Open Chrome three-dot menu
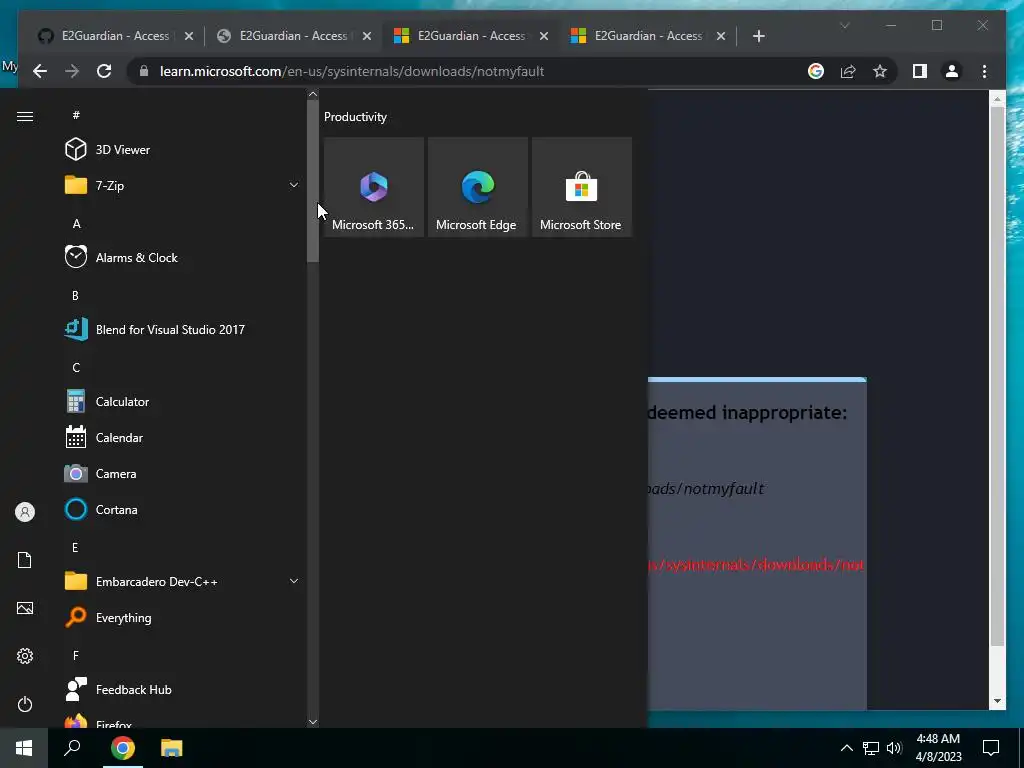Image resolution: width=1024 pixels, height=768 pixels. pos(984,71)
